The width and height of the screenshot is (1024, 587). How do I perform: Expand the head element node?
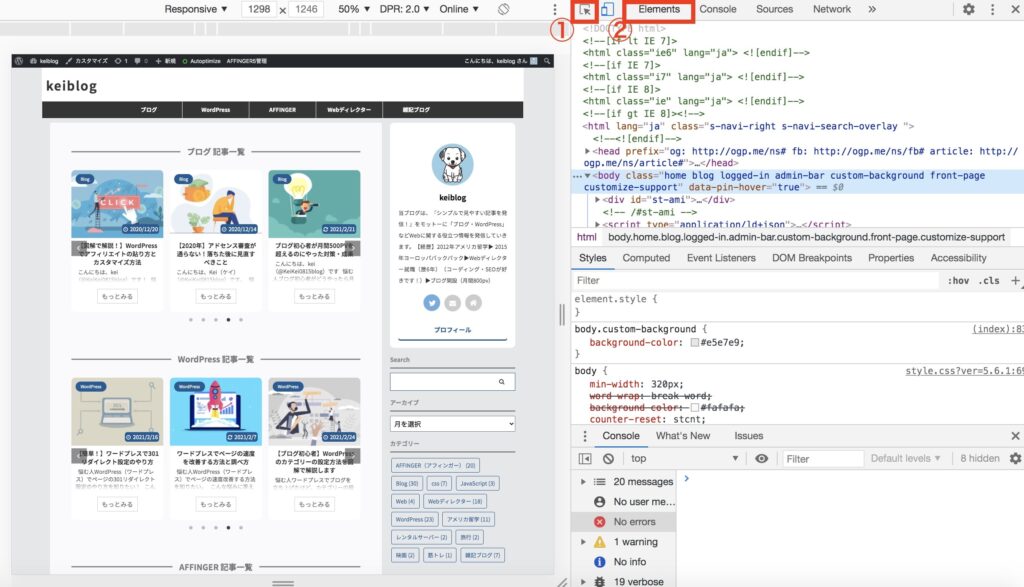(587, 151)
